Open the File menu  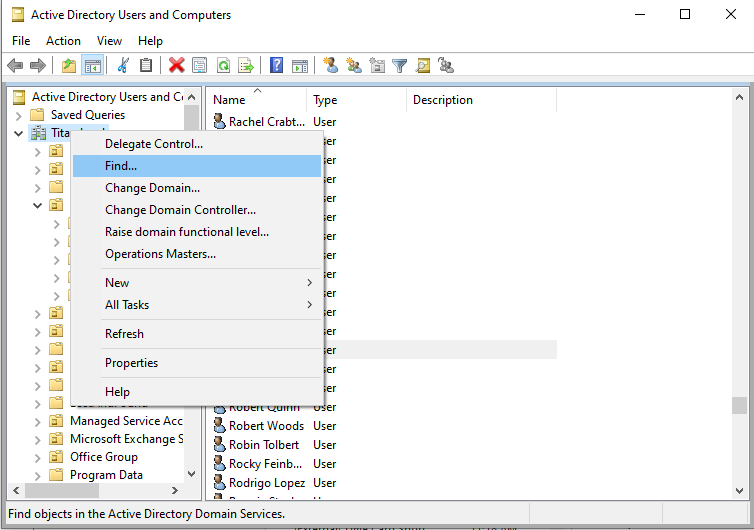(21, 41)
